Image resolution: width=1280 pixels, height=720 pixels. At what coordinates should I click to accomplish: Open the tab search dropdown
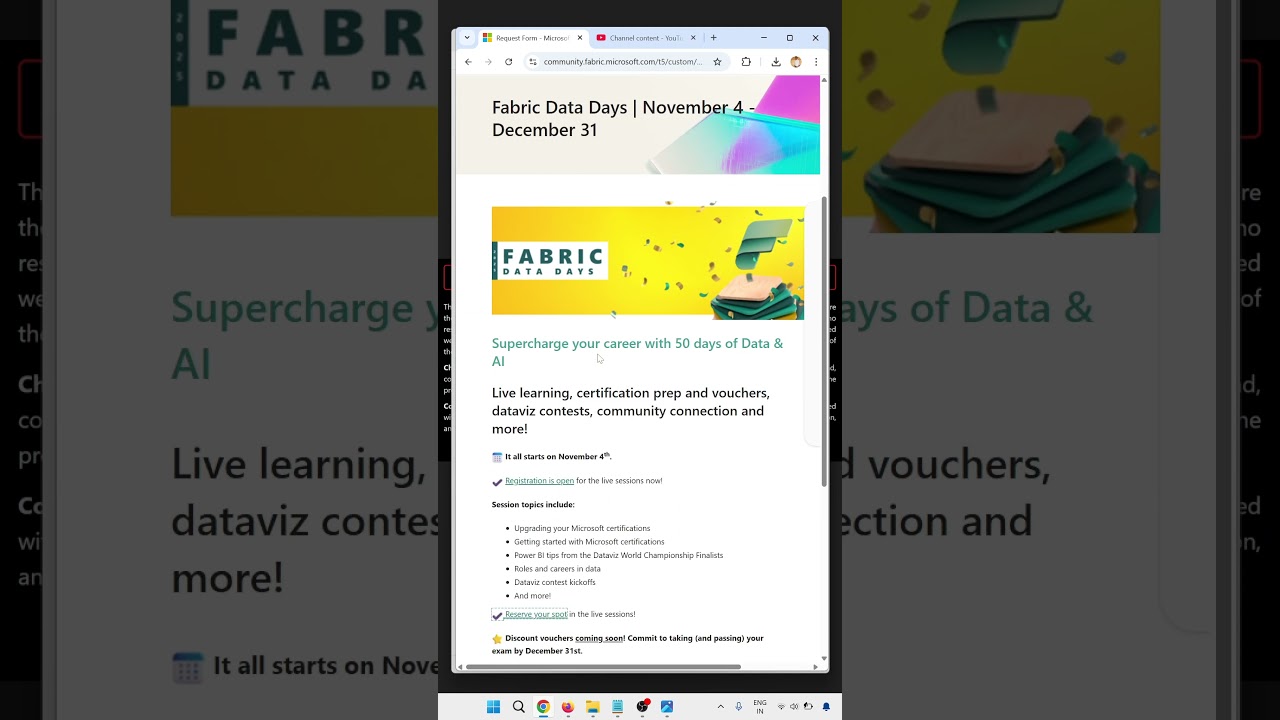click(467, 38)
